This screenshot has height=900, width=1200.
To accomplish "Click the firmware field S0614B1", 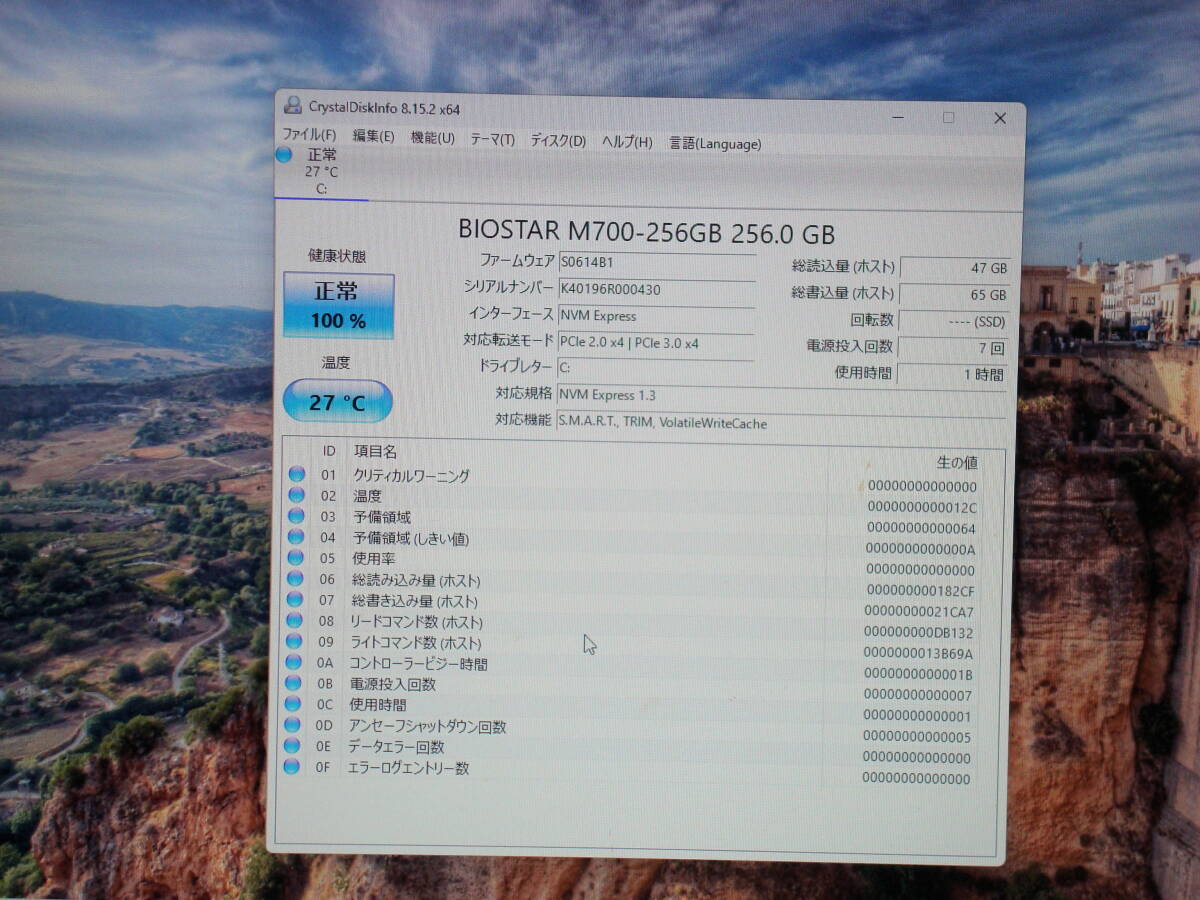I will click(656, 262).
